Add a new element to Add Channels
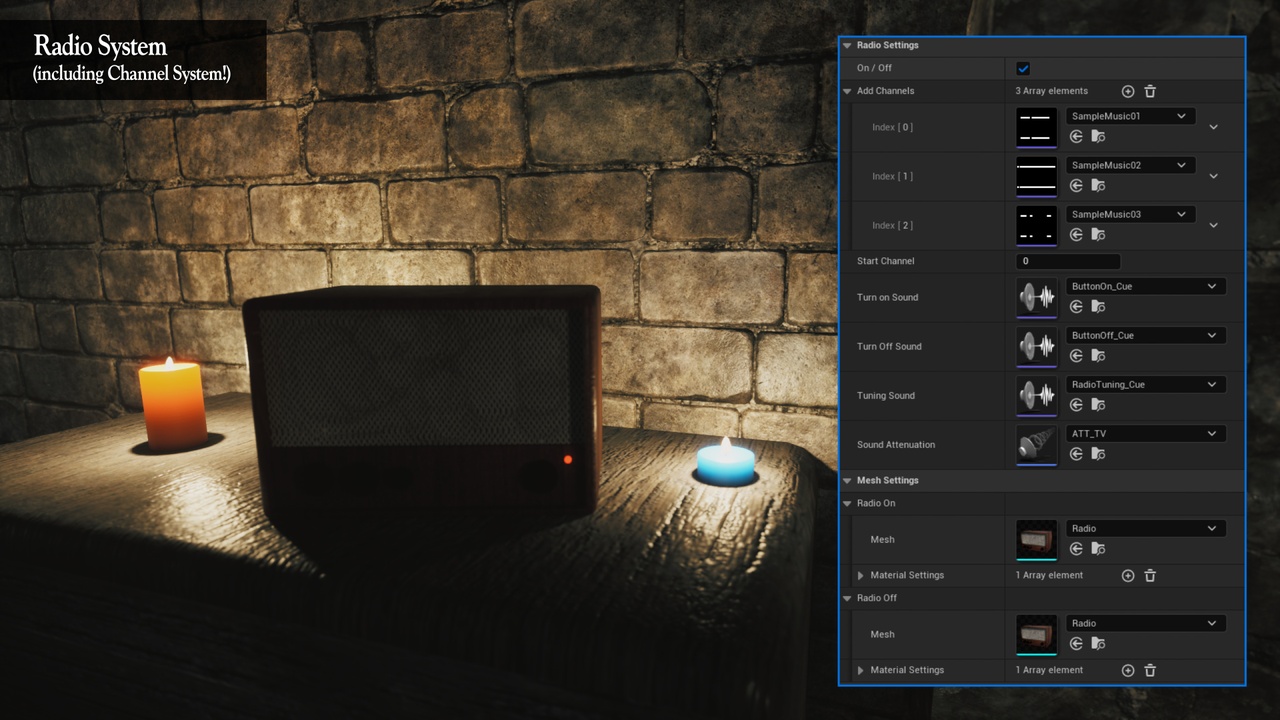Screen dimensions: 1280x720 pos(1127,91)
